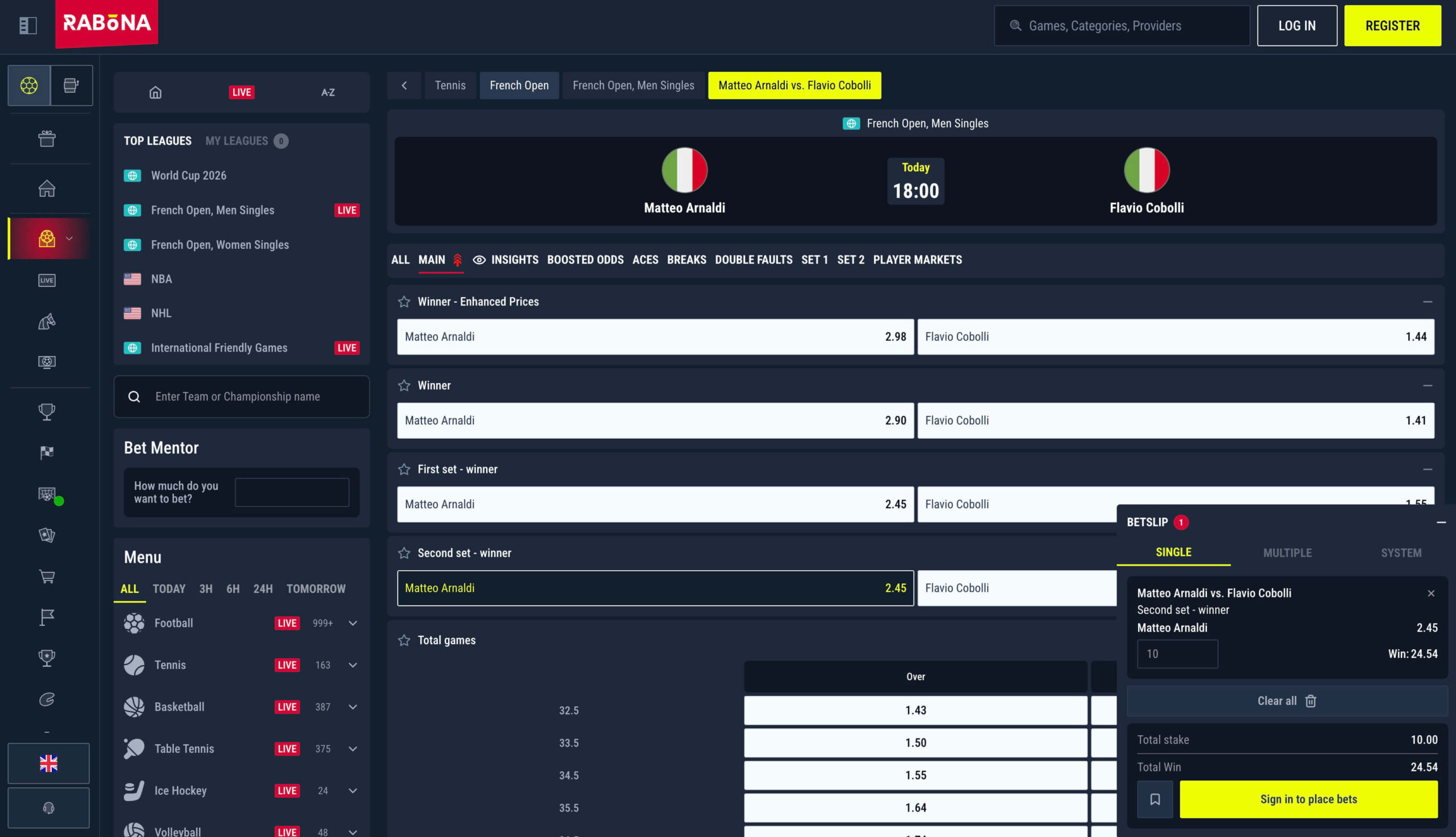Open the PLAYER MARKETS tab
Screen dimensions: 1456x837
pos(917,260)
